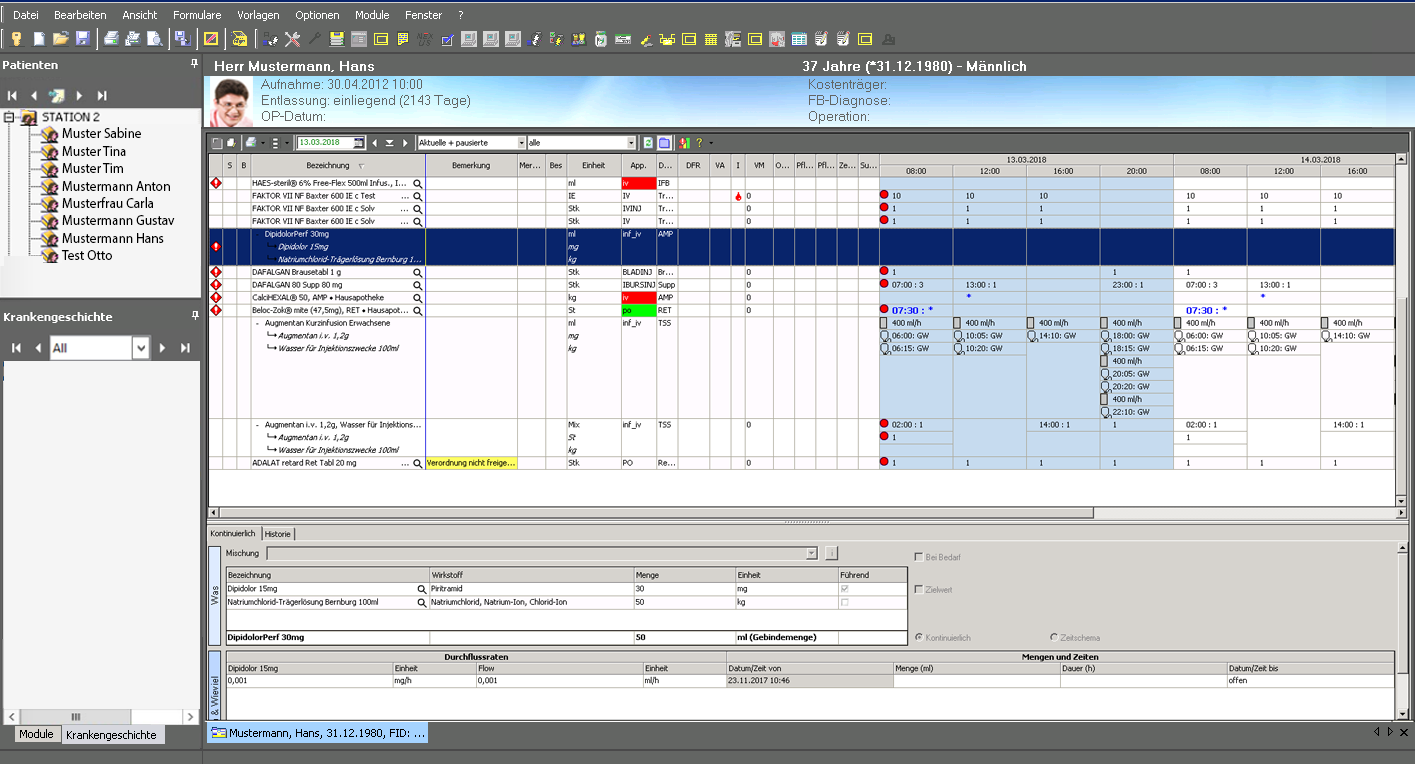Click next arrow in Krankengeschichte panel
Image resolution: width=1415 pixels, height=764 pixels.
point(165,347)
